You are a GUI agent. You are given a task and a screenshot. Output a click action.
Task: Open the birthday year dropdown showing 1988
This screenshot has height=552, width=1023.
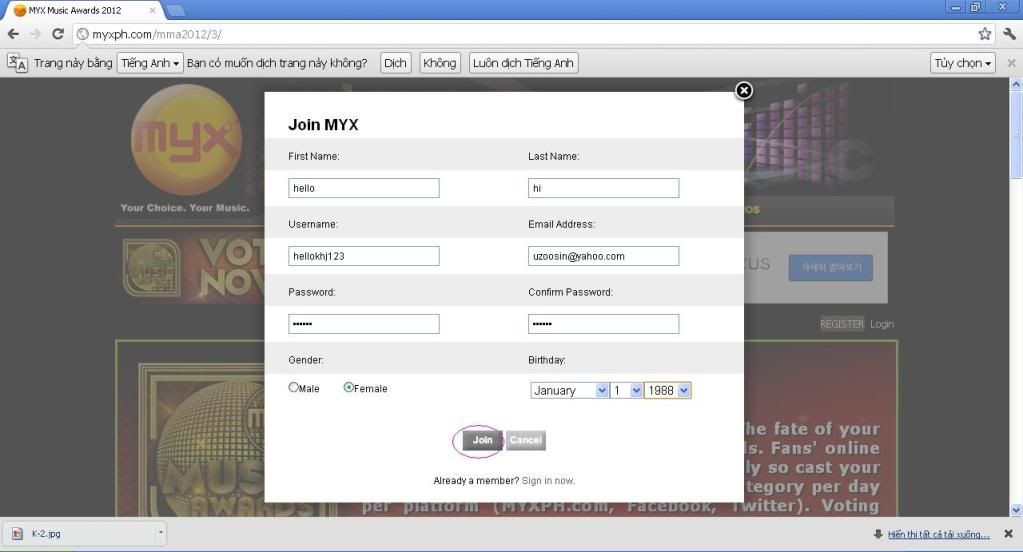(x=667, y=390)
